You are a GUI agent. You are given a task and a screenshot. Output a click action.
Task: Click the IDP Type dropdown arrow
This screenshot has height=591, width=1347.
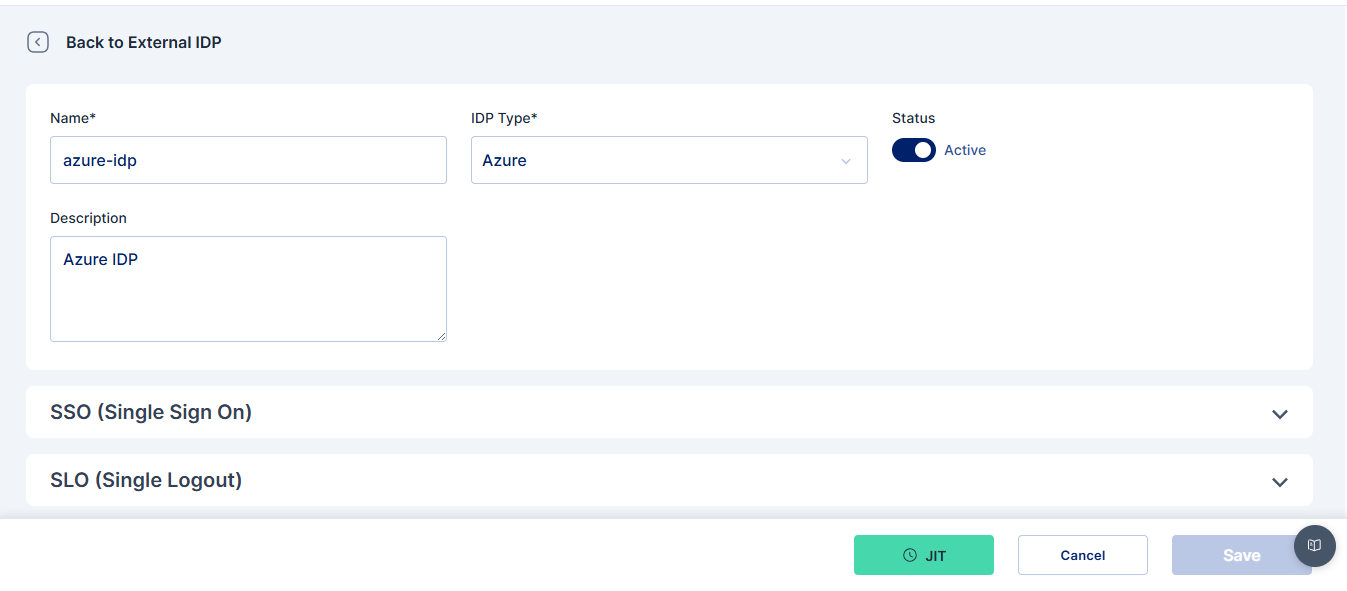(846, 161)
